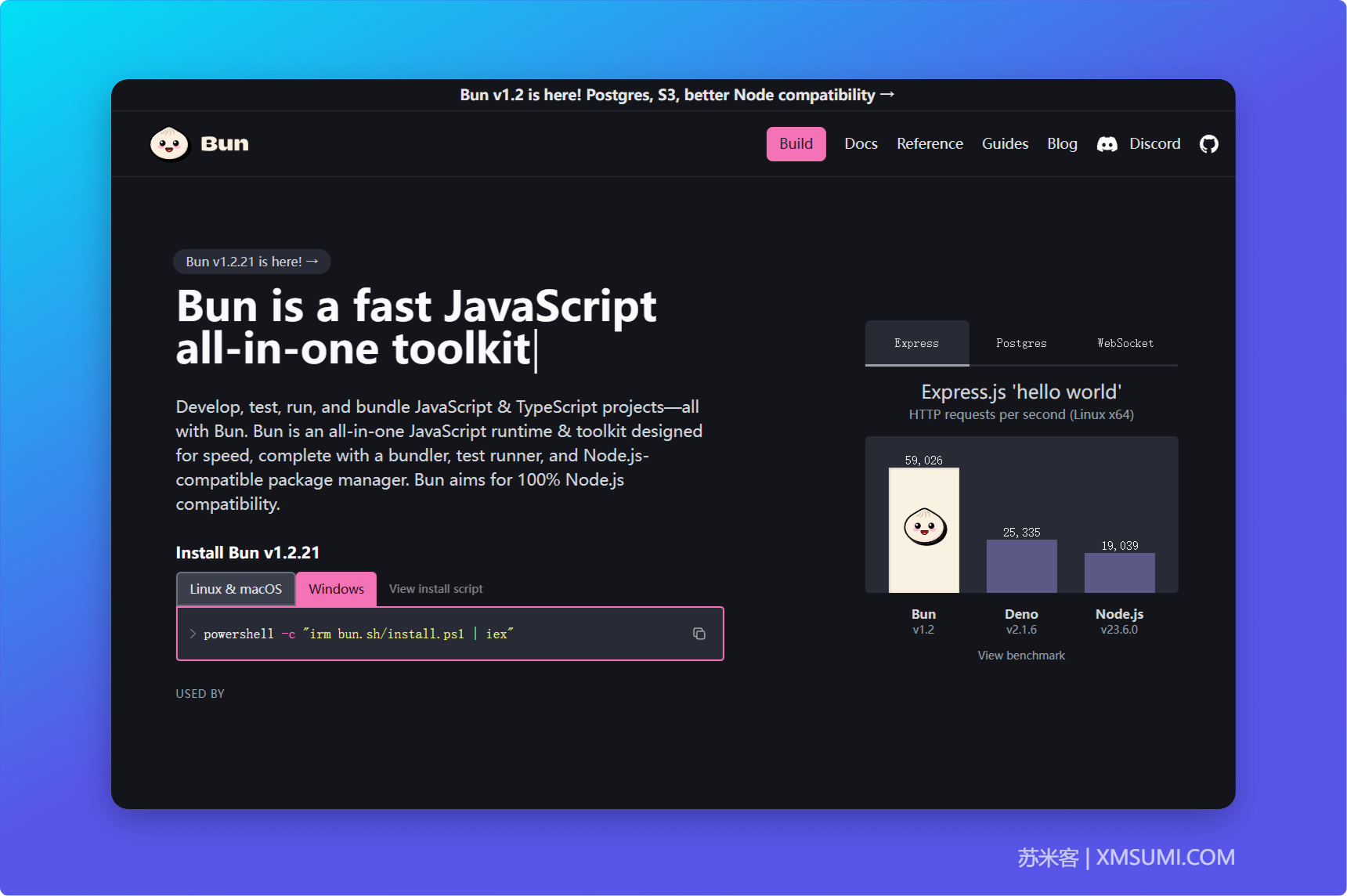Open the Discord text link
Screen dimensions: 1347x896
1154,144
